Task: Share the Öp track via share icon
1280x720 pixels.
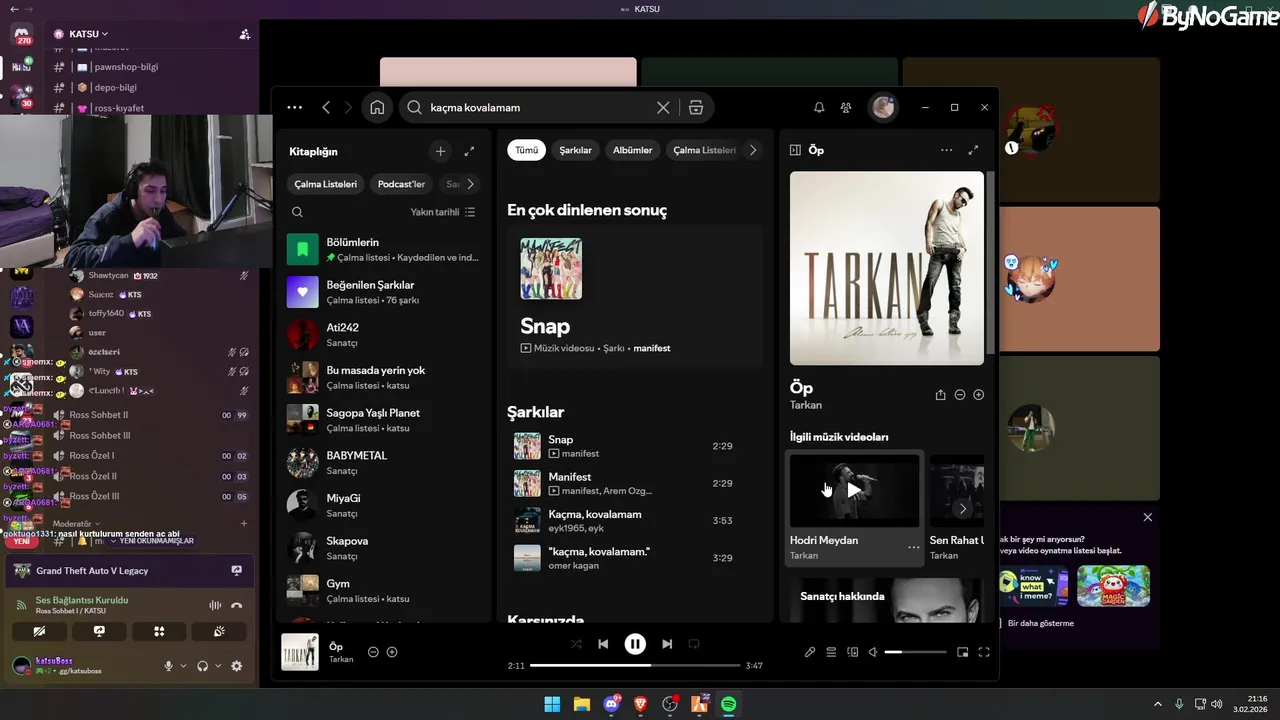Action: 940,395
